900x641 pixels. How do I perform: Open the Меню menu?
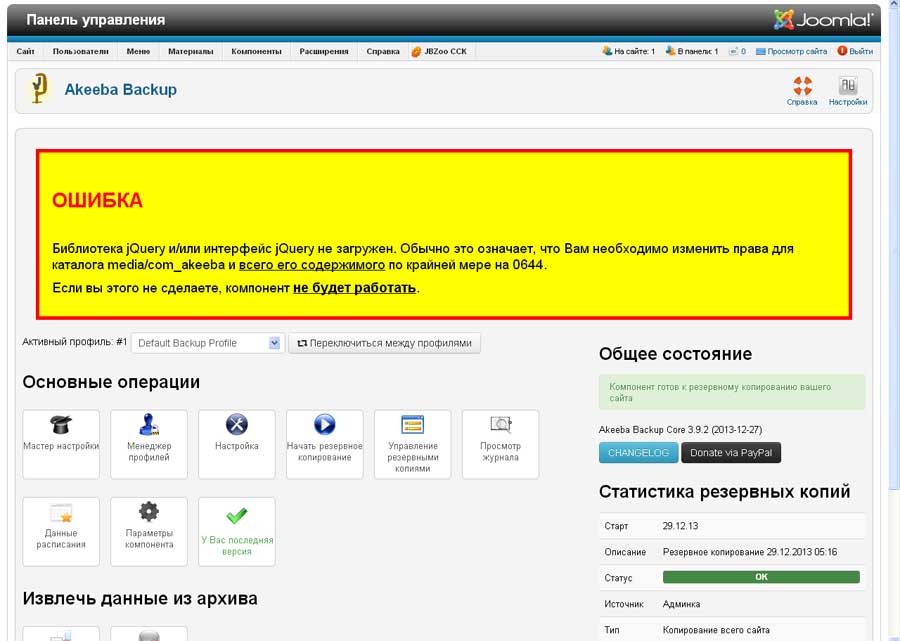click(138, 51)
